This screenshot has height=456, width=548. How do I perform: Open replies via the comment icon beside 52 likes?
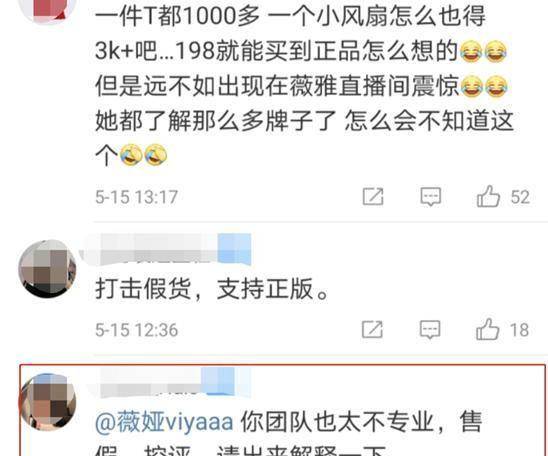[431, 196]
